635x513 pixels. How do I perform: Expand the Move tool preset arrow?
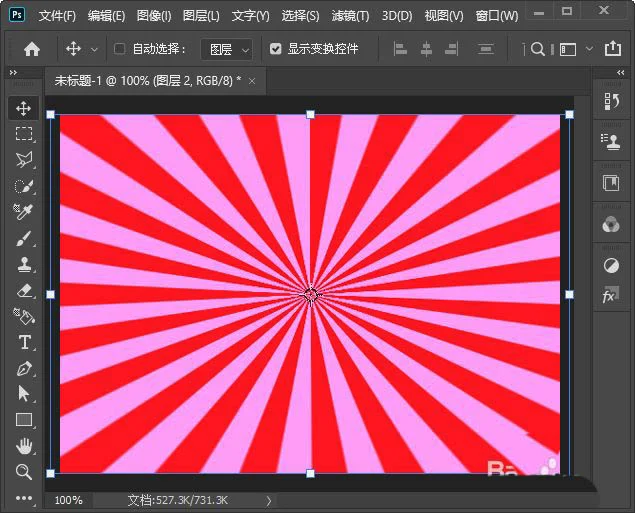pos(94,49)
